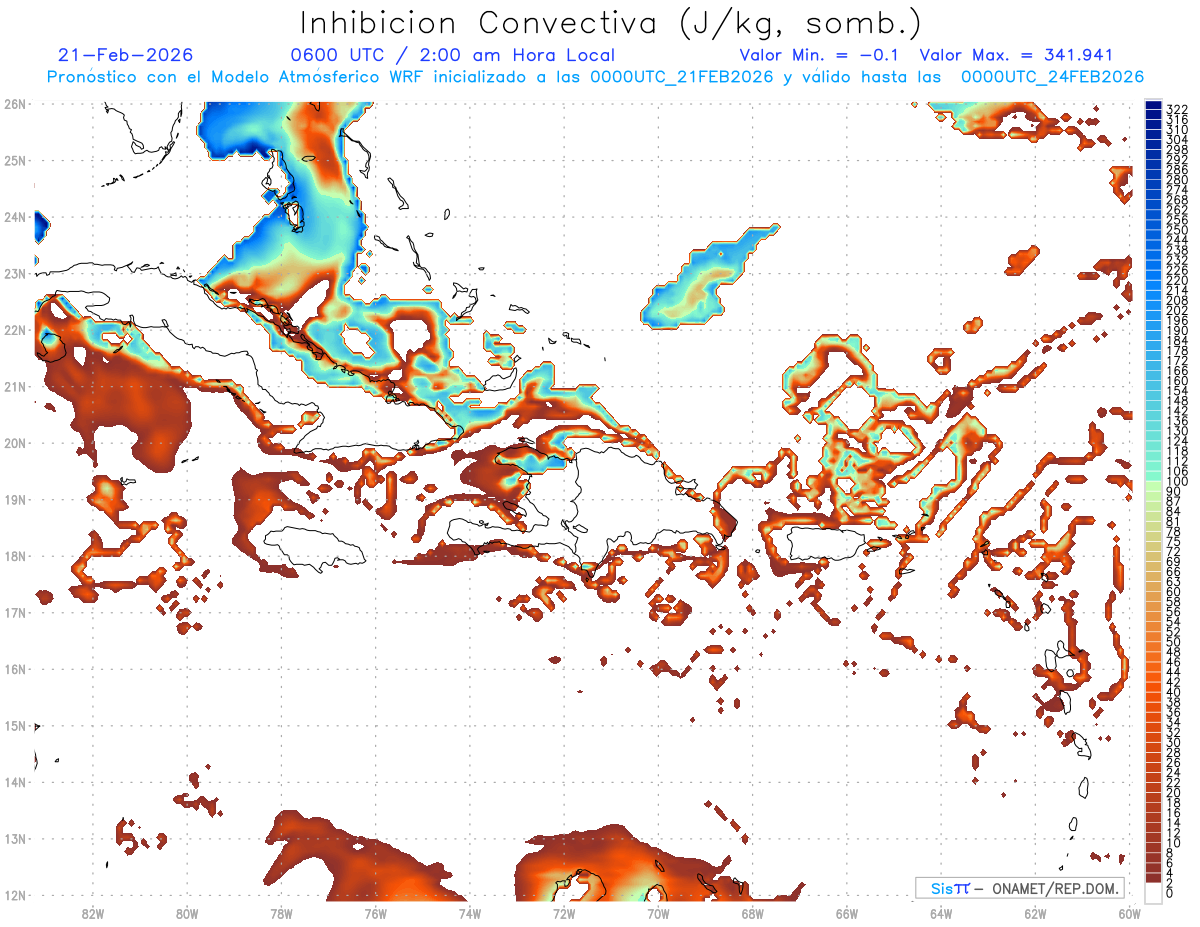Screen dimensions: 1200x927
Task: Click the "17N" latitude label
Action: click(14, 612)
